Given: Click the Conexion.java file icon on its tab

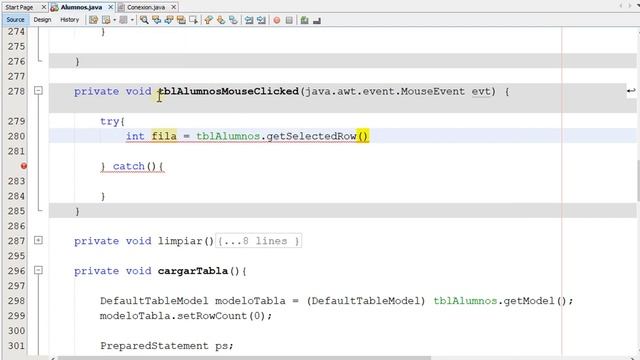Looking at the screenshot, I should tap(121, 7).
